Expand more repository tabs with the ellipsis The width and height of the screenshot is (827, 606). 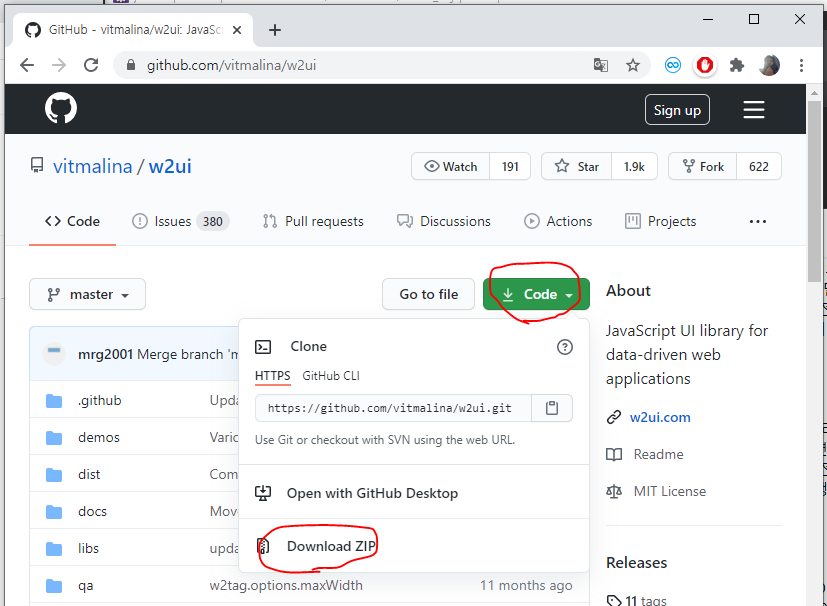pos(758,222)
